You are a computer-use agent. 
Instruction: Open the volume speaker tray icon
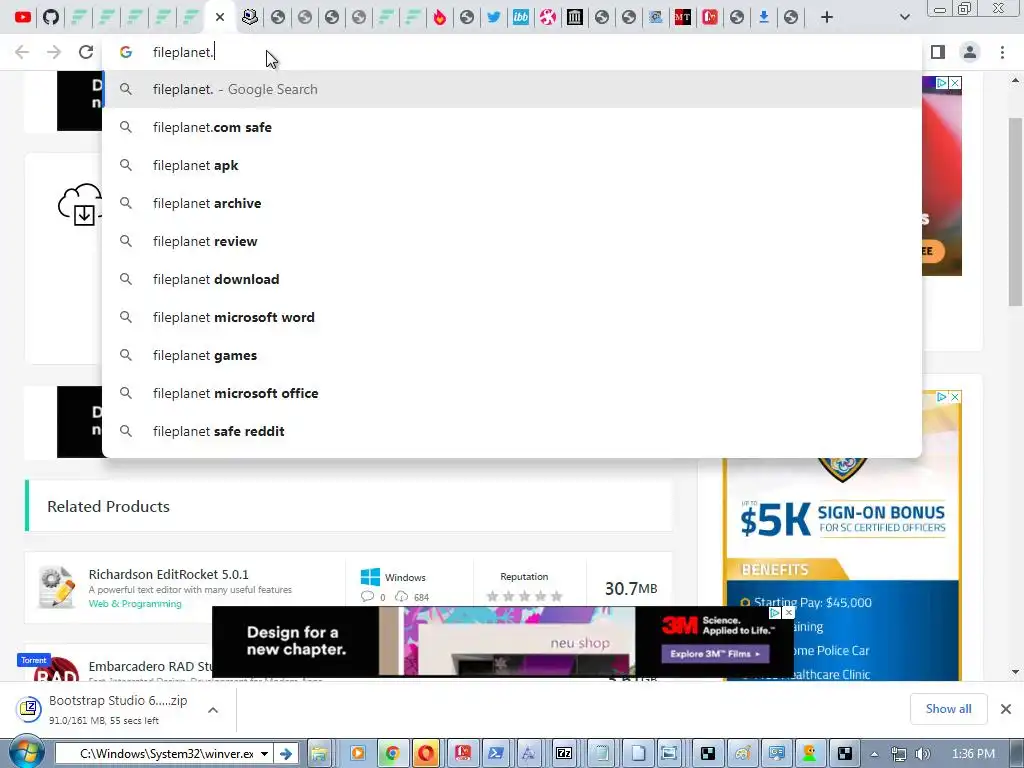[922, 754]
